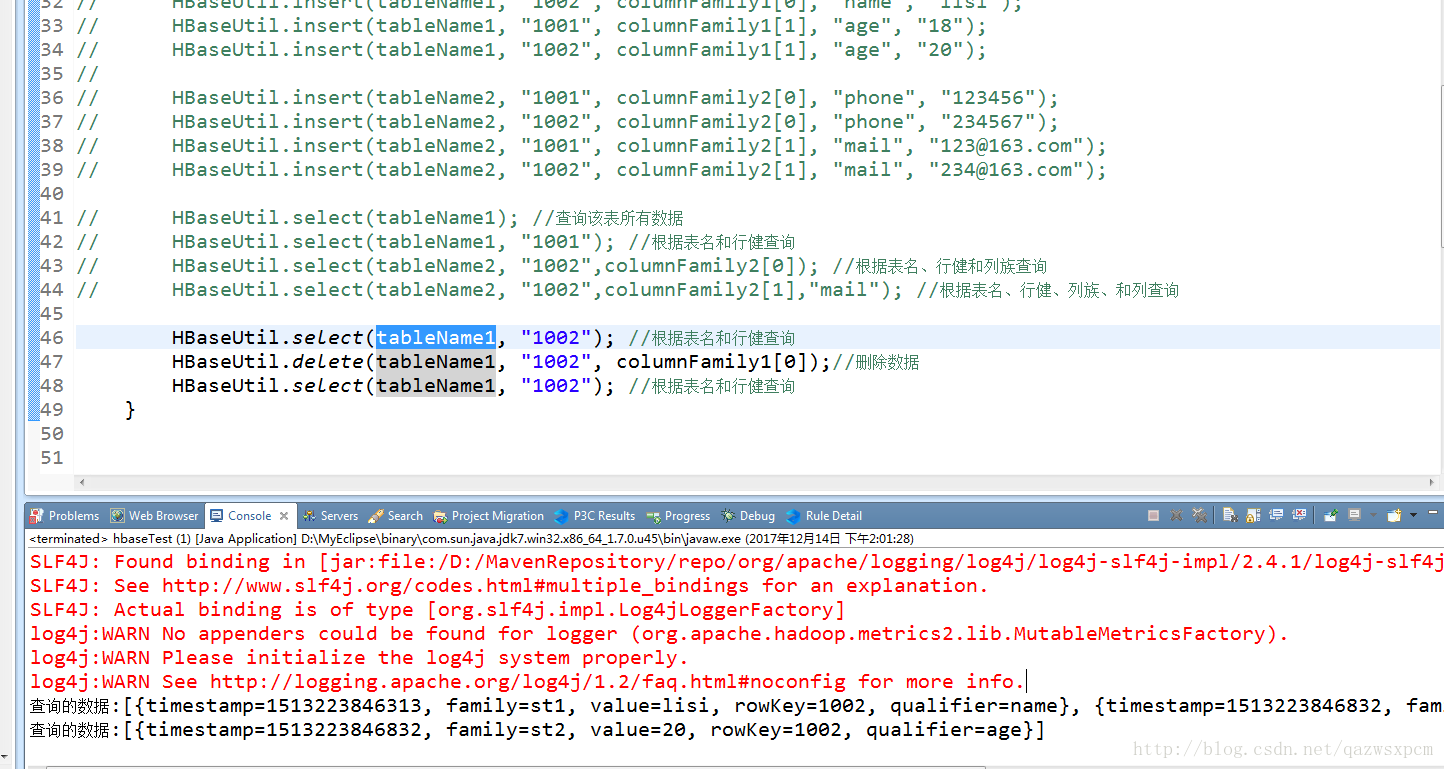Image resolution: width=1444 pixels, height=769 pixels.
Task: Click the SLF4J Actual binding console line
Action: 437,610
